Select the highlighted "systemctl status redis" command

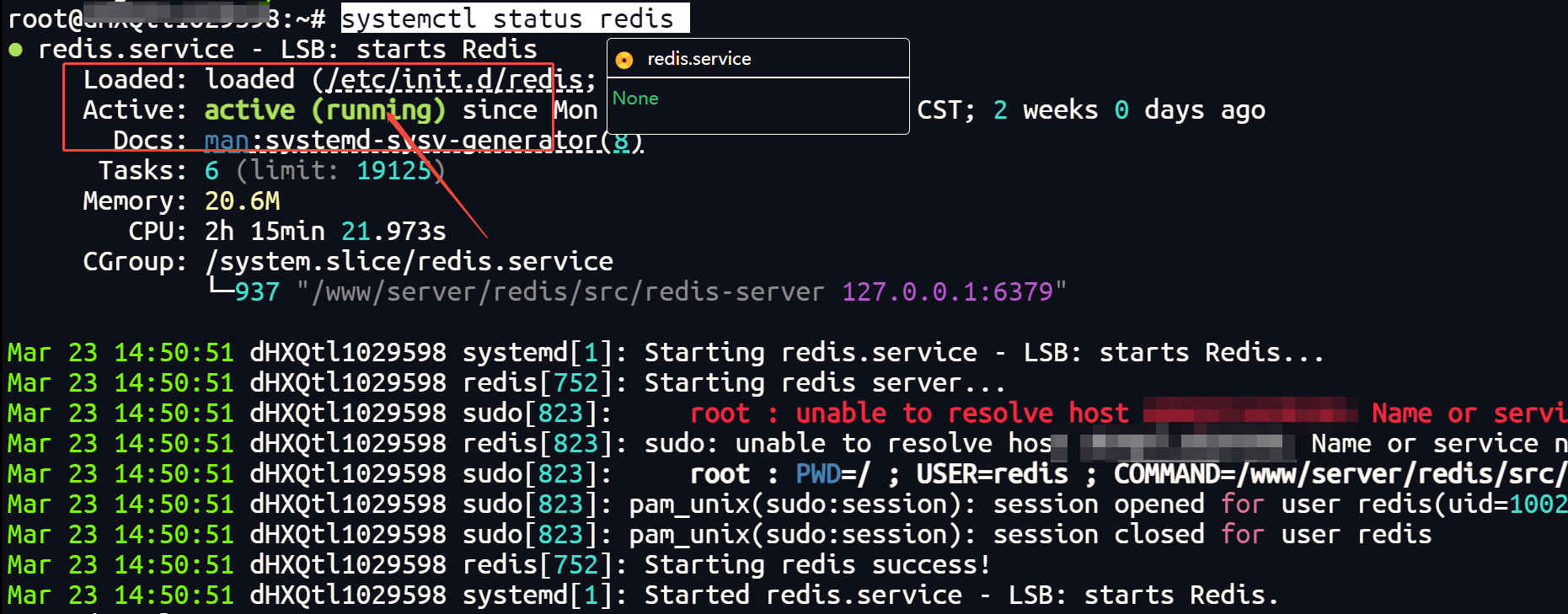click(x=515, y=18)
